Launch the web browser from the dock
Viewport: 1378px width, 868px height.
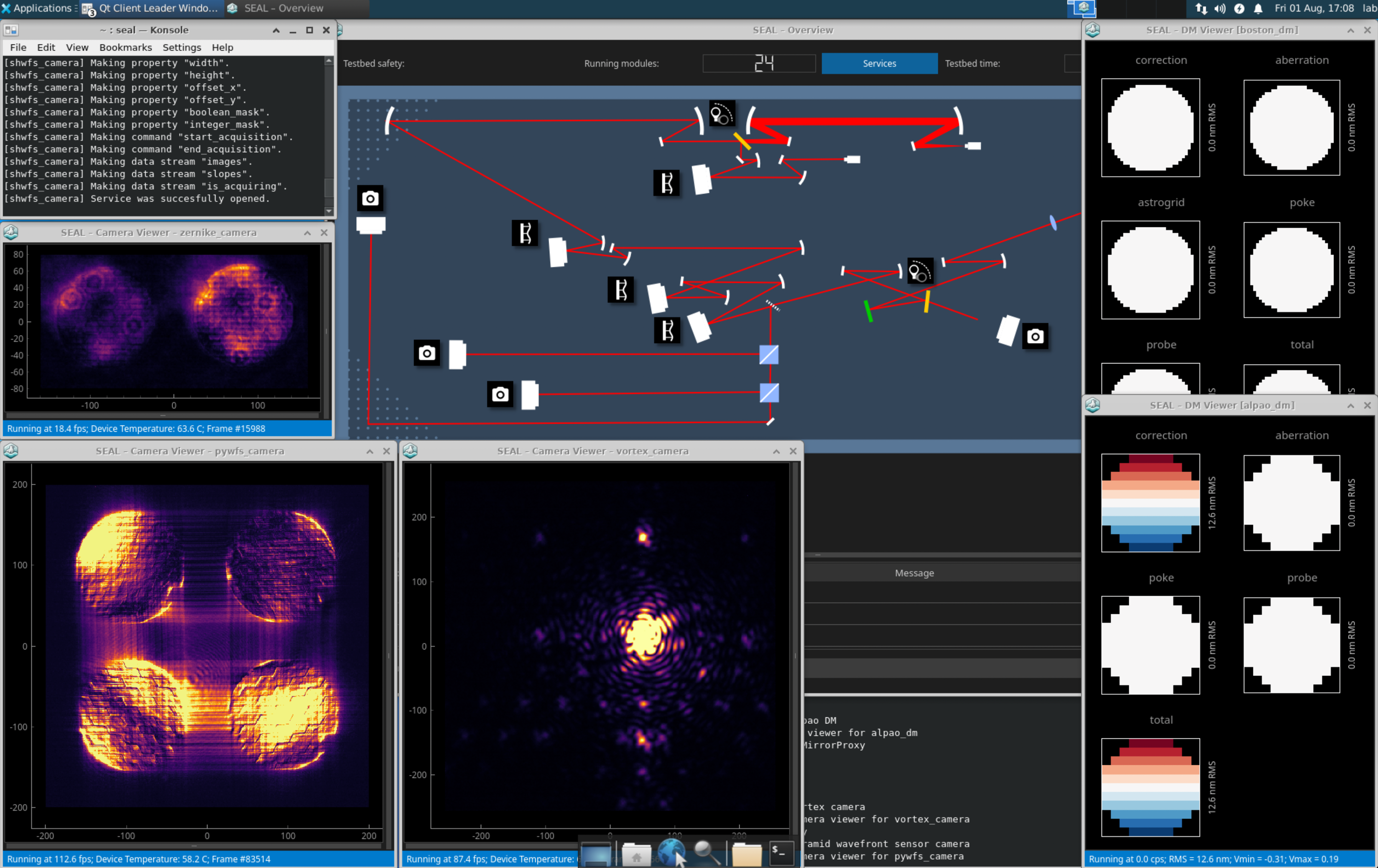pyautogui.click(x=671, y=853)
